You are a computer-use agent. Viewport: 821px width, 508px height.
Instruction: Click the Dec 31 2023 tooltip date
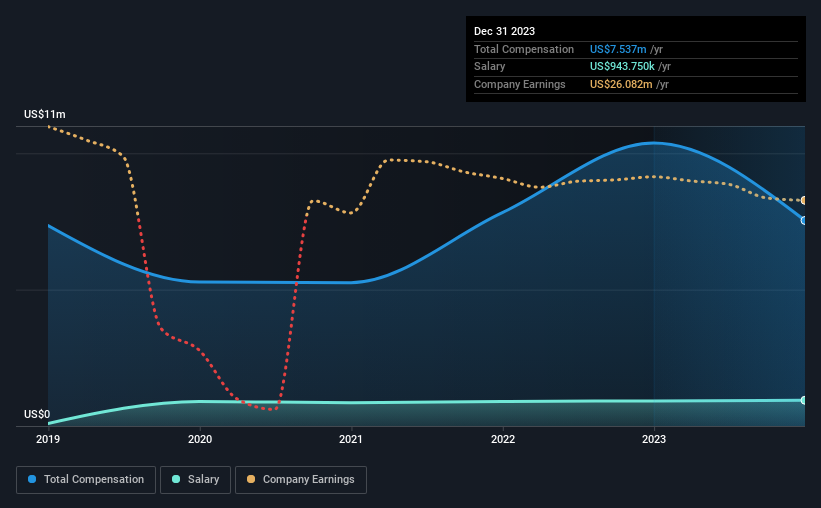[x=504, y=31]
